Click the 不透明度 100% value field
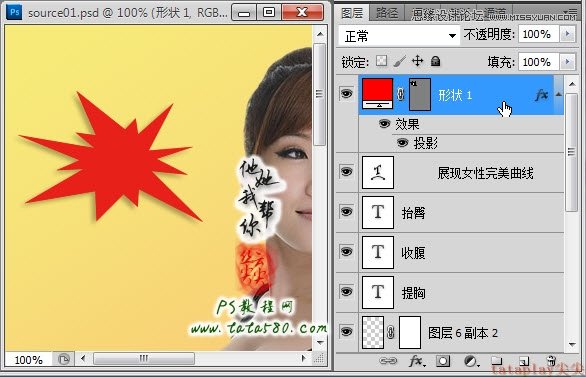Screen dimensions: 586x377 539,34
